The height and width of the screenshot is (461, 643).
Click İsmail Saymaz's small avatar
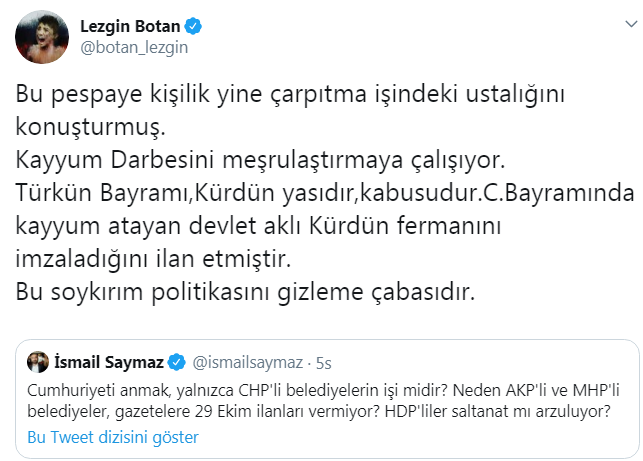click(x=39, y=361)
